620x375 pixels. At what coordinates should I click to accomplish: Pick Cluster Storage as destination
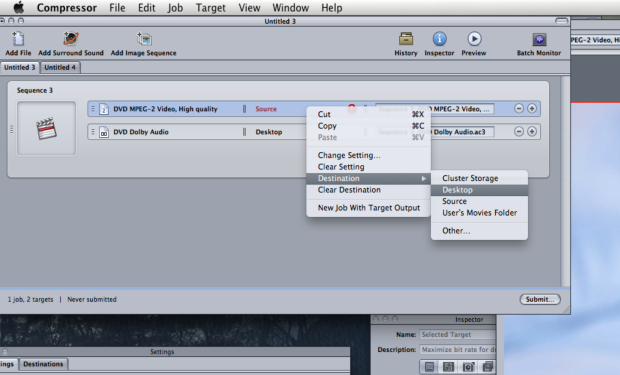pyautogui.click(x=479, y=178)
